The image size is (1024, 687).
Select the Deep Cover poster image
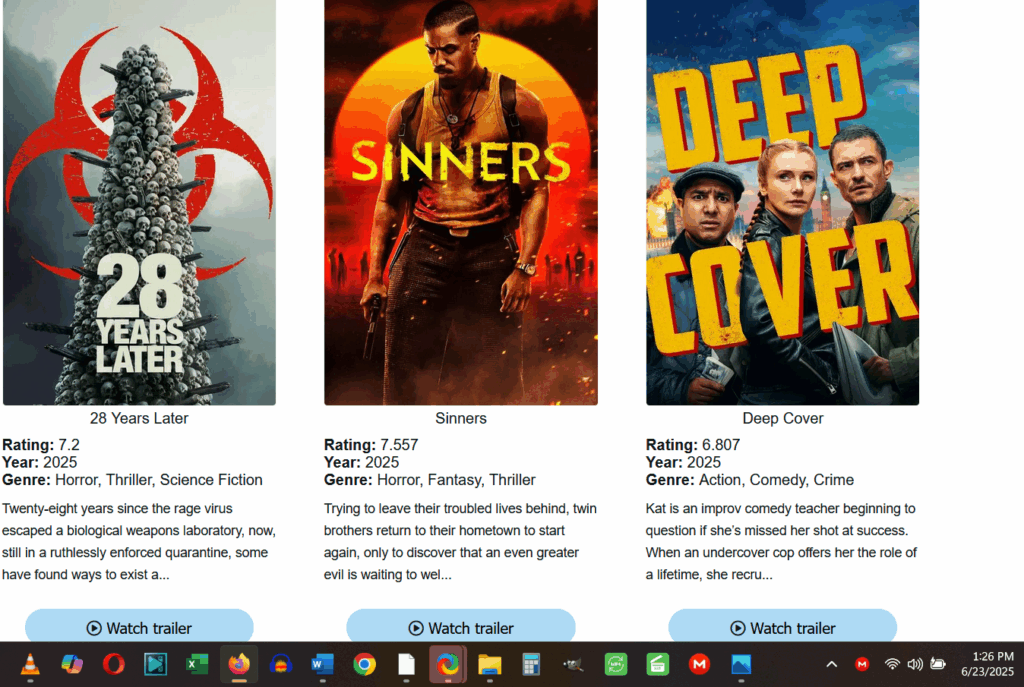tap(782, 202)
